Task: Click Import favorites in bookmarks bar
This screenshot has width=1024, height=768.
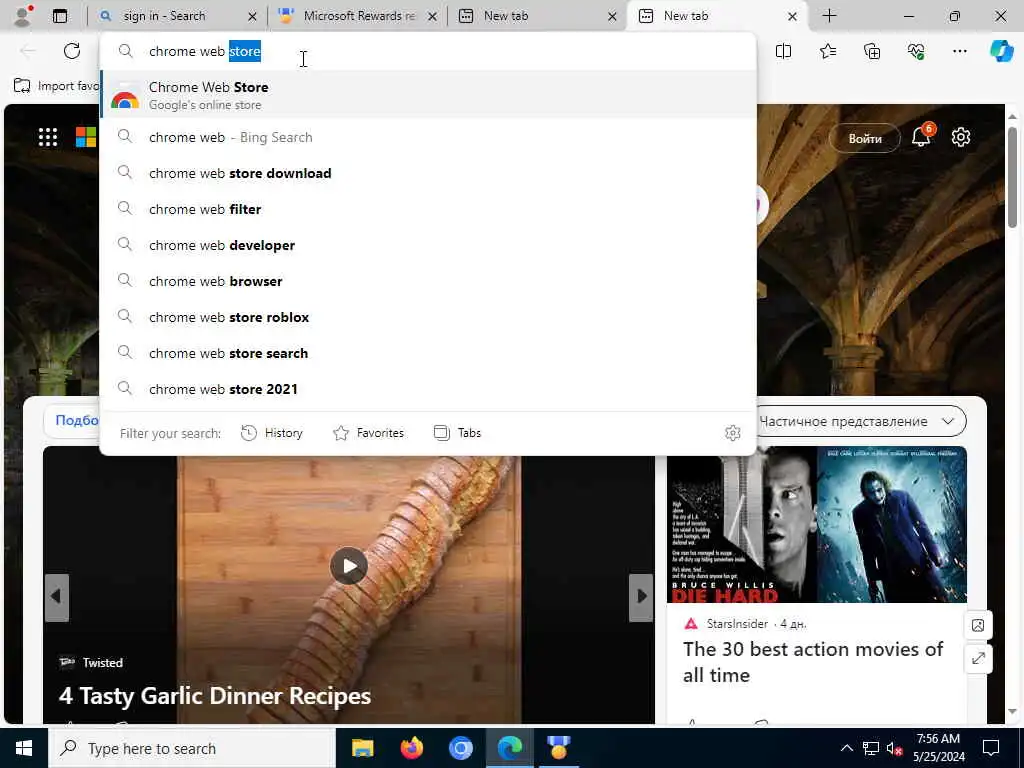Action: (x=56, y=86)
